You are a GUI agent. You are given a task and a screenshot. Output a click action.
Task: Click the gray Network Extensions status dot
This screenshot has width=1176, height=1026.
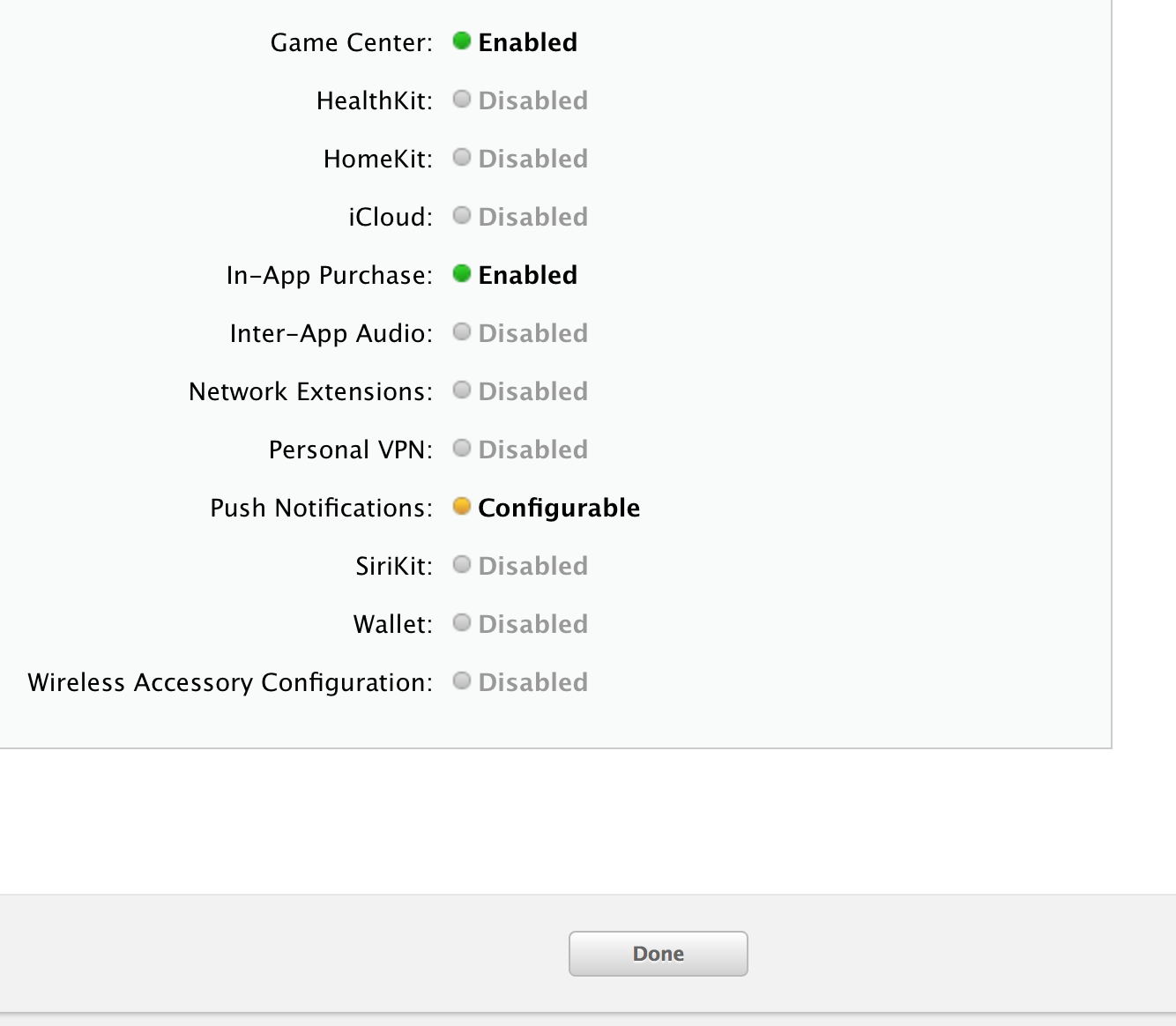click(461, 390)
